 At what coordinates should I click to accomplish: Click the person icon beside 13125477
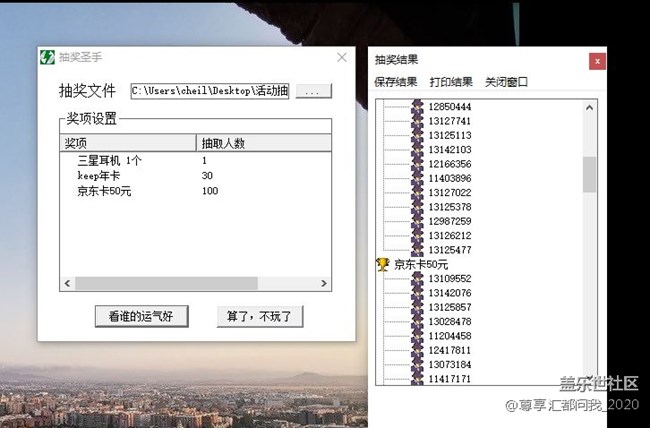click(x=417, y=250)
